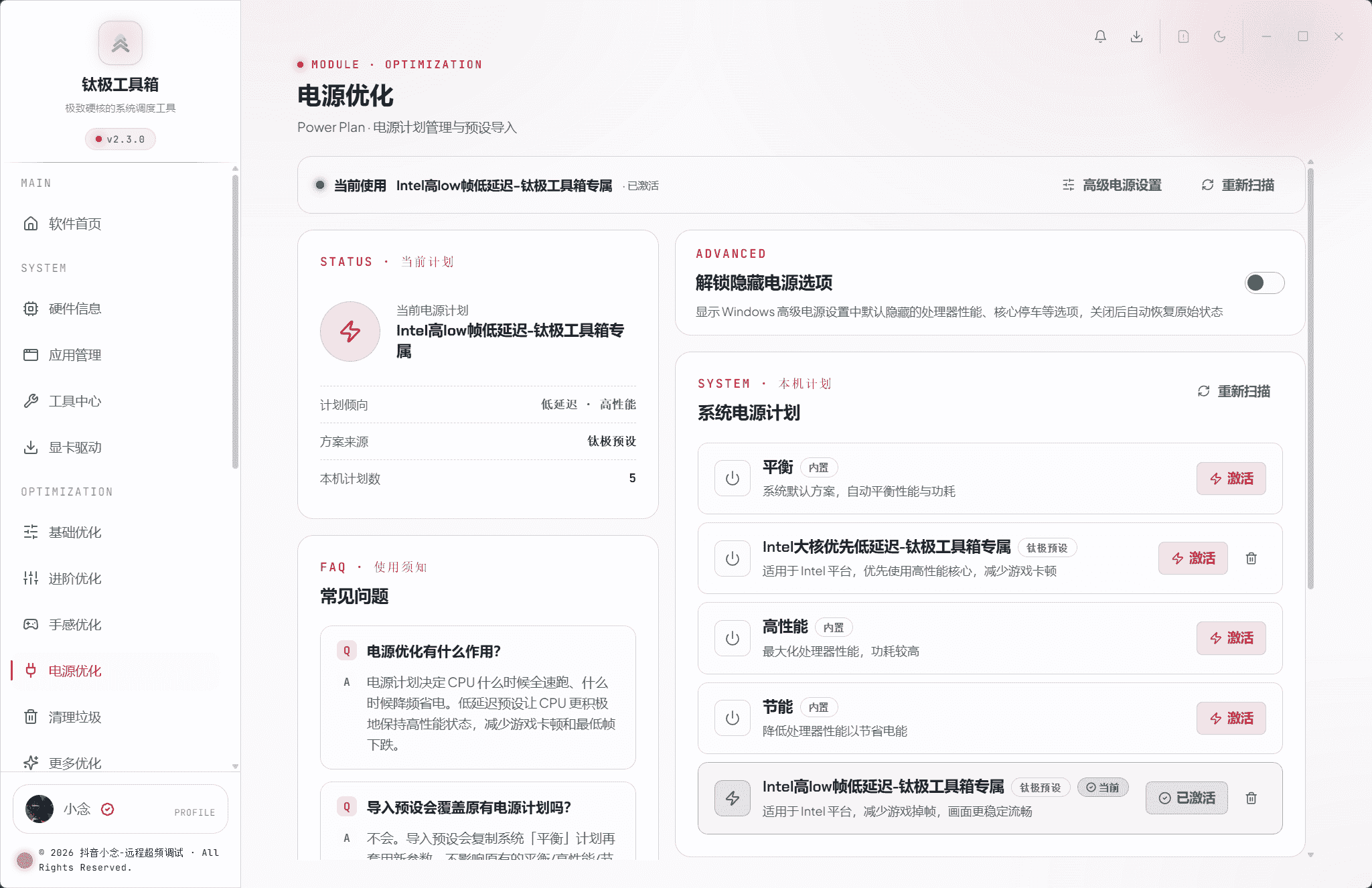Activate the Intel大核优先低延迟 plan

click(x=1193, y=559)
